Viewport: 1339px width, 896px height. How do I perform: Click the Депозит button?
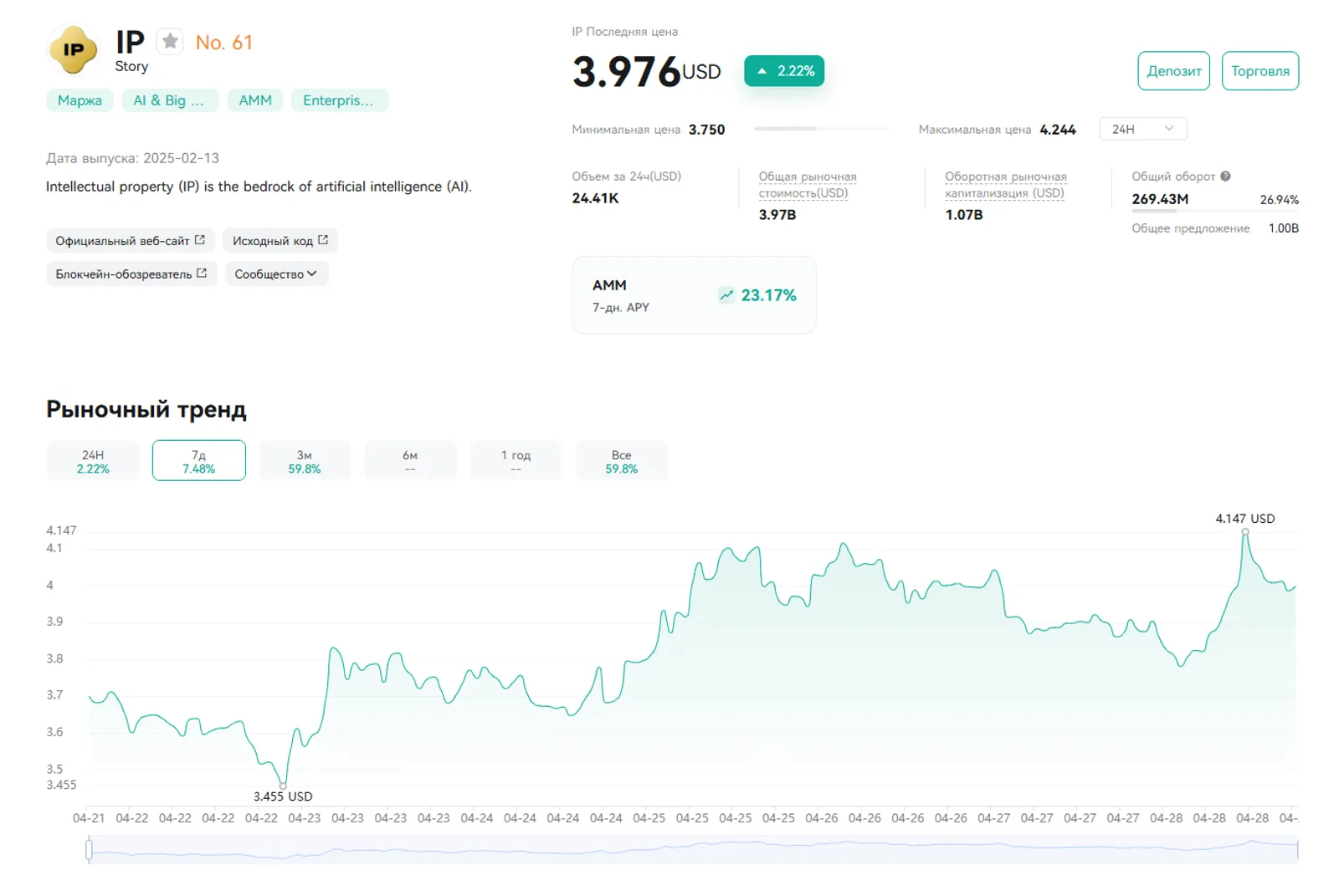tap(1173, 71)
